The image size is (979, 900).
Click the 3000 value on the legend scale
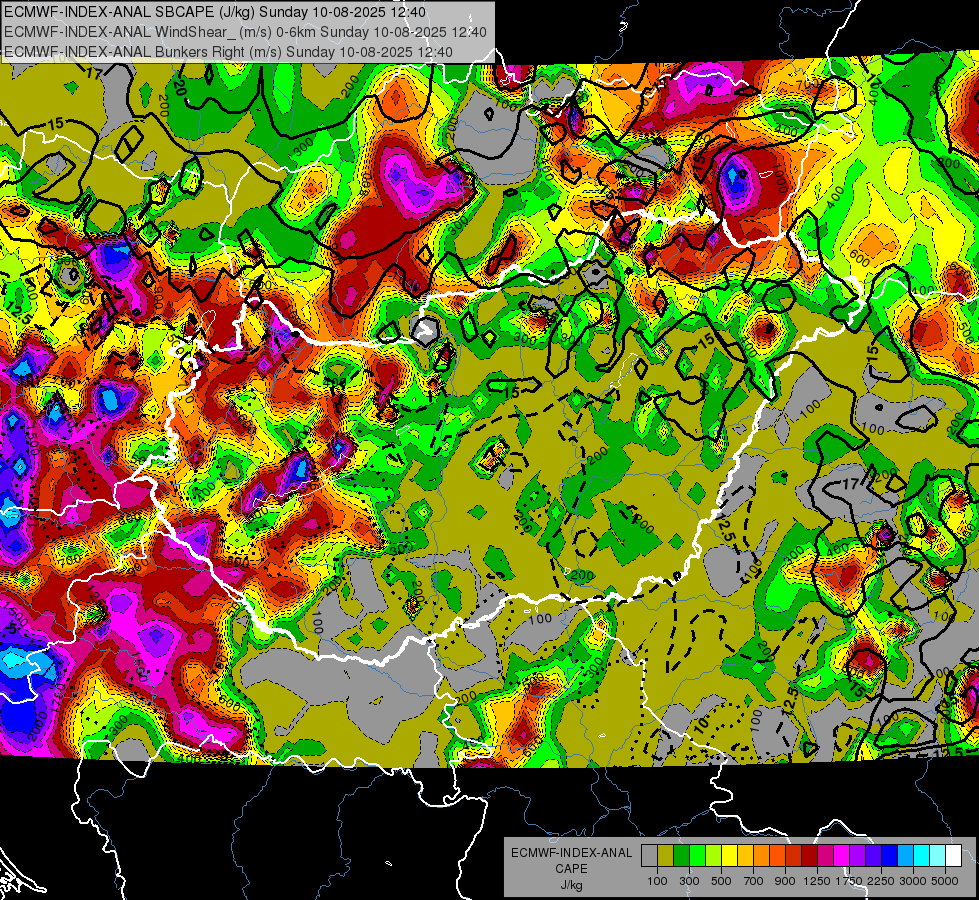pos(913,881)
